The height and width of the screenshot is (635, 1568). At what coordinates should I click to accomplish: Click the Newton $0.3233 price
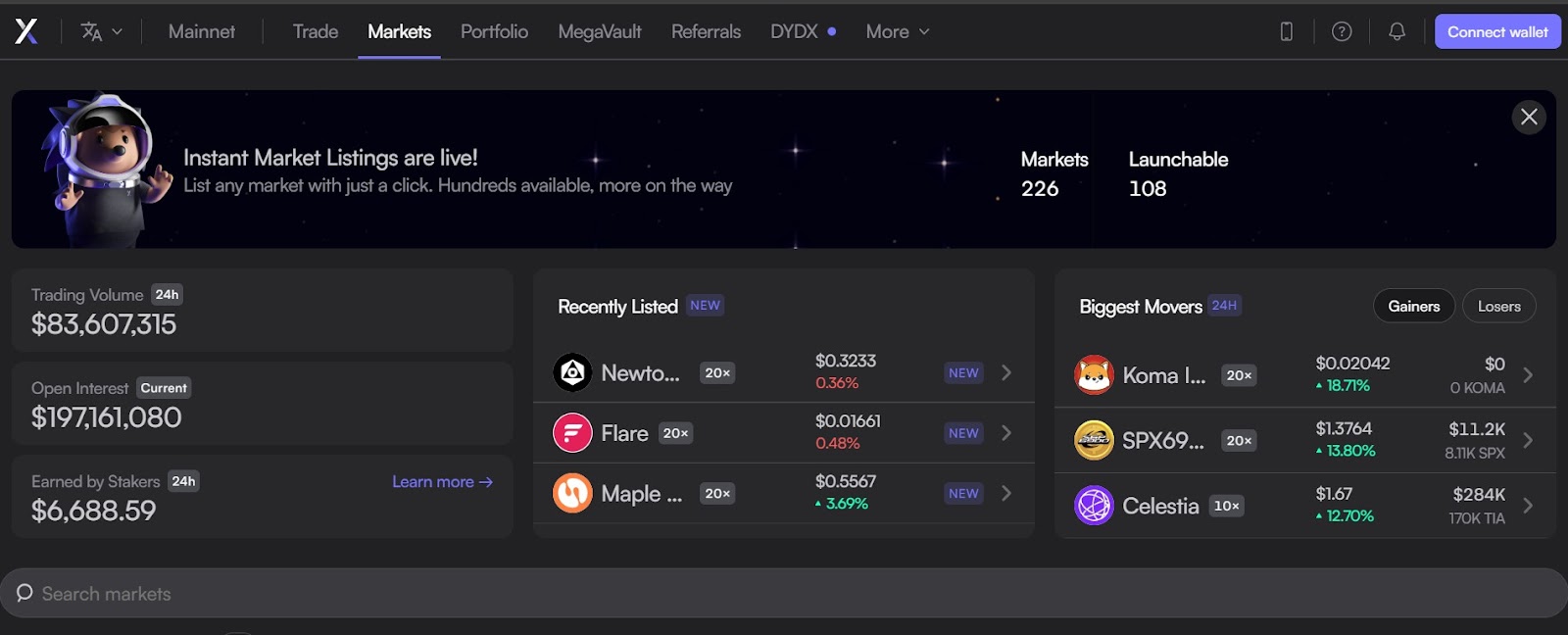pos(846,361)
